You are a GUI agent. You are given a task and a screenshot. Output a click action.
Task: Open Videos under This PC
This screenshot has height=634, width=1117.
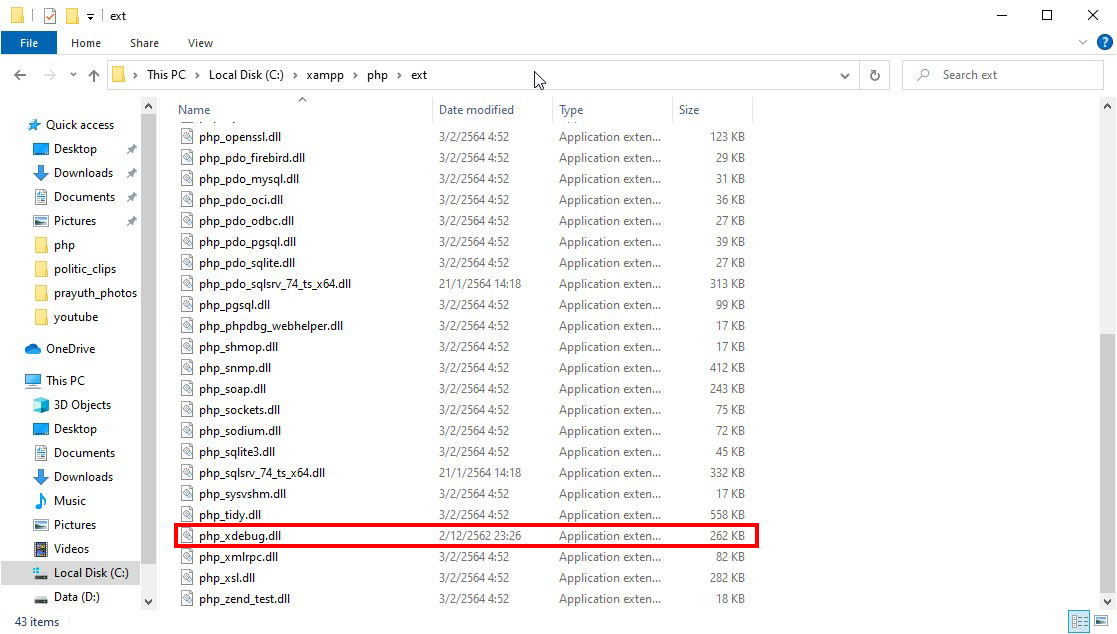(71, 549)
